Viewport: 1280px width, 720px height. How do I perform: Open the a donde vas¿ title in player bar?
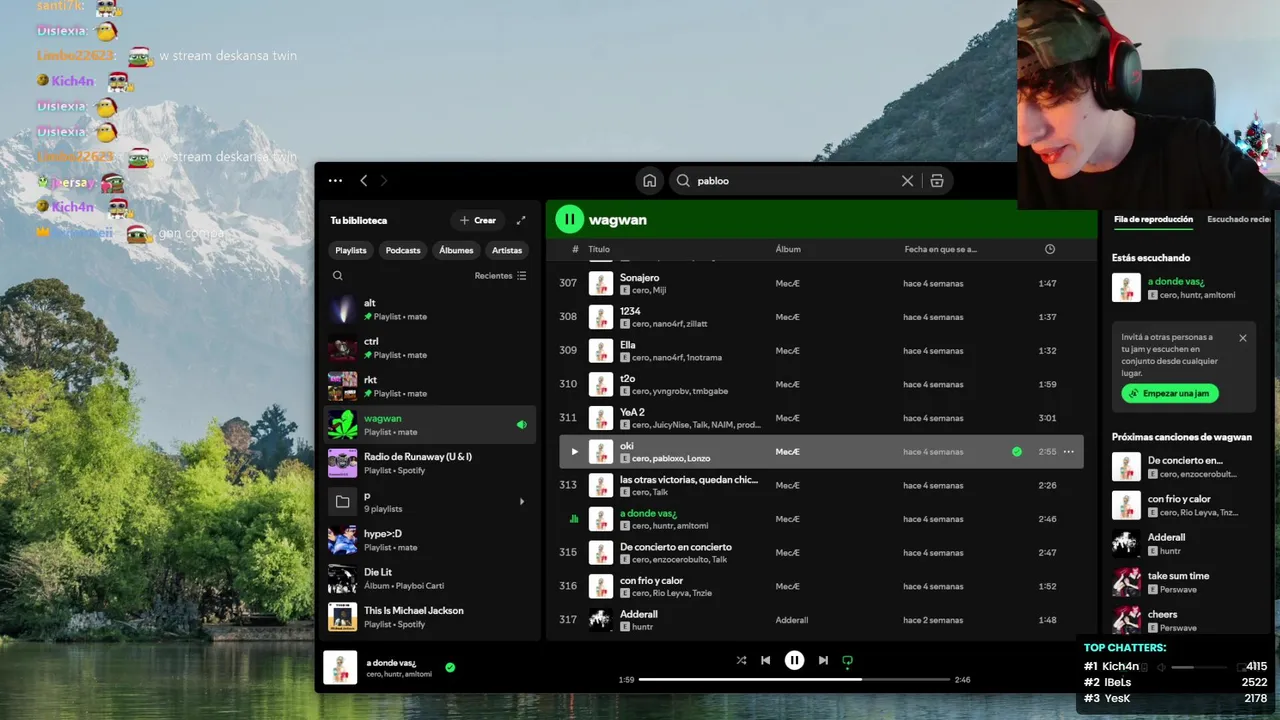(x=391, y=662)
